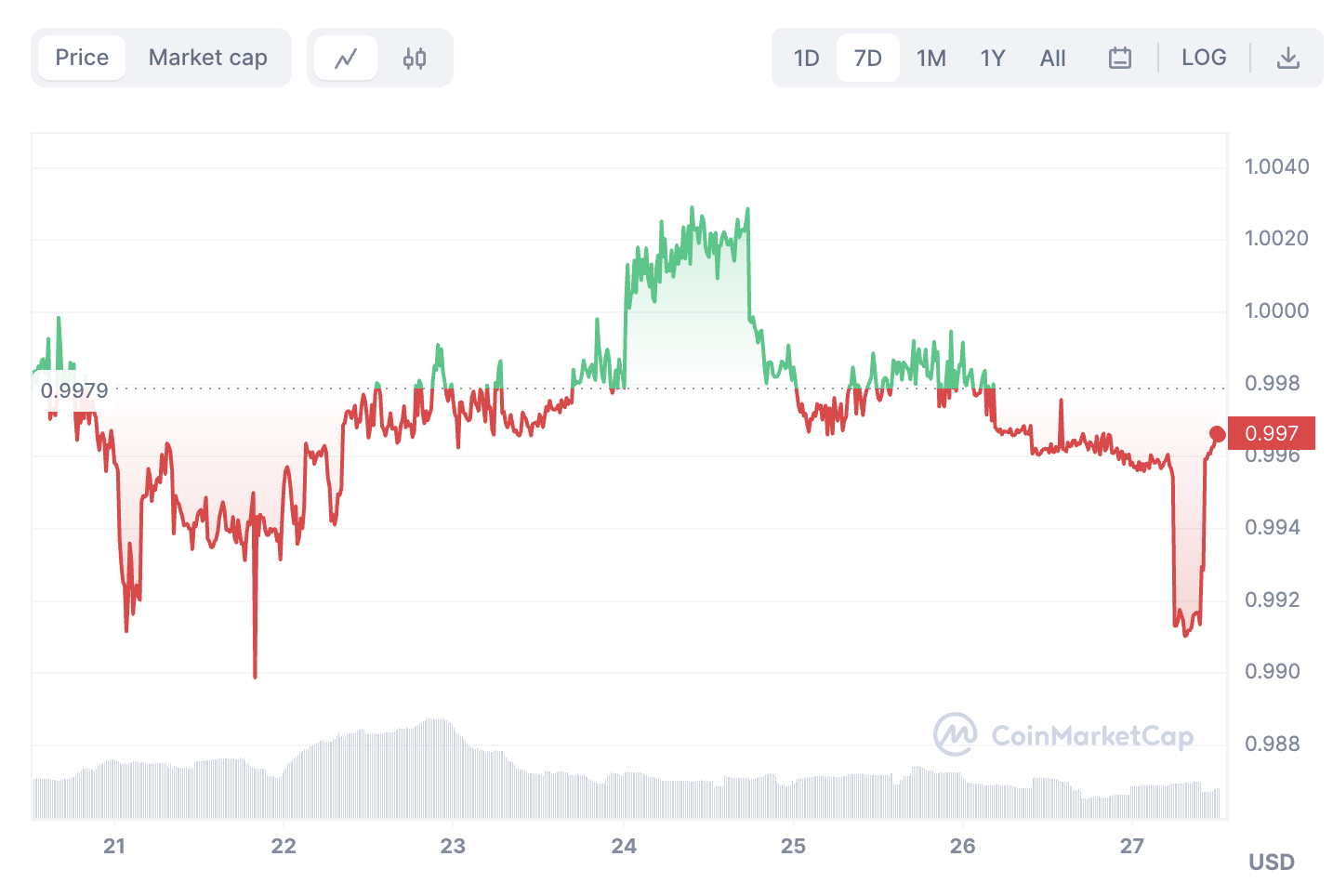Open the calendar date range picker
1333x896 pixels.
[x=1119, y=57]
